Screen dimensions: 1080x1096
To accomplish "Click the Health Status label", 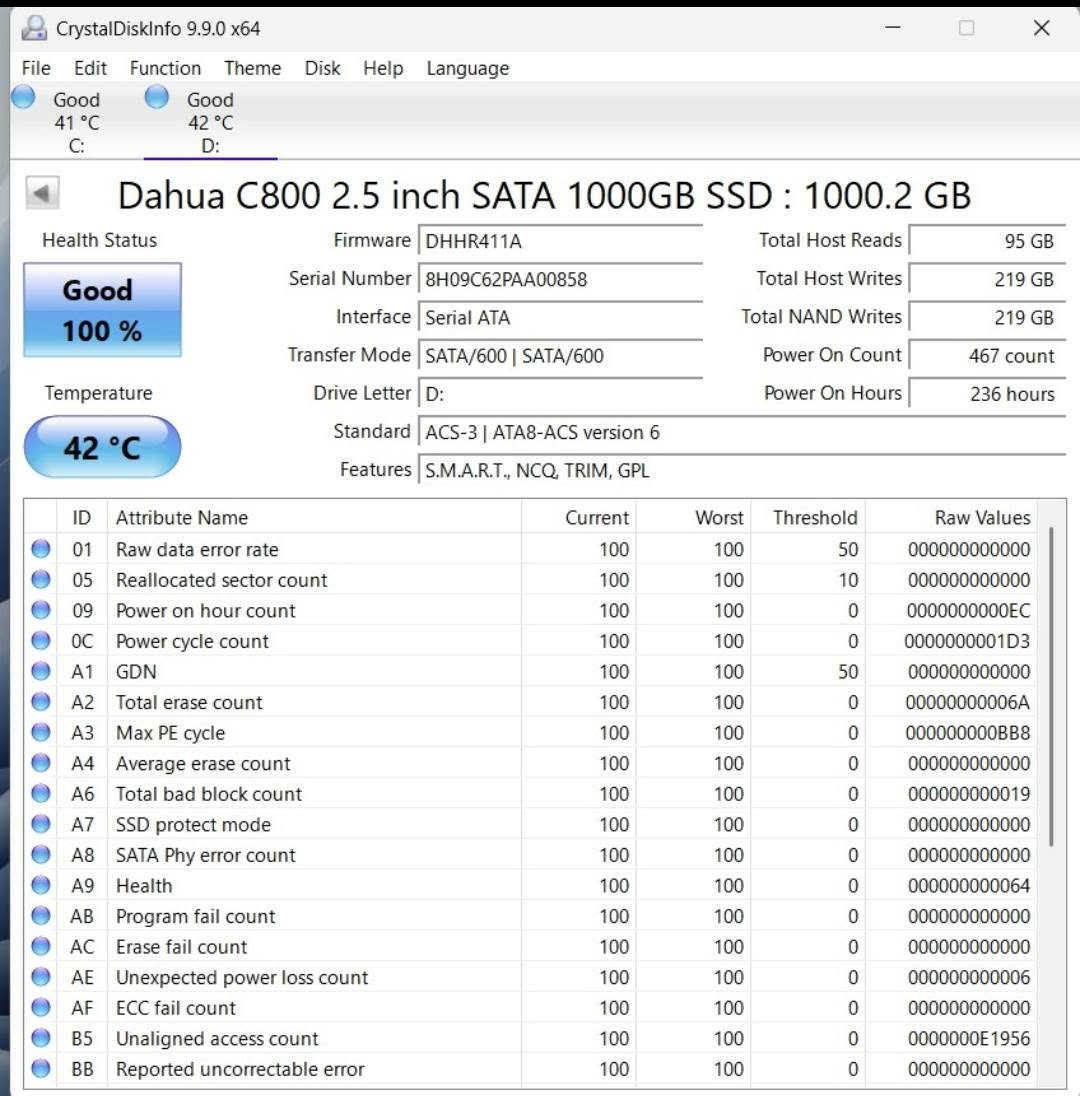I will (x=99, y=240).
